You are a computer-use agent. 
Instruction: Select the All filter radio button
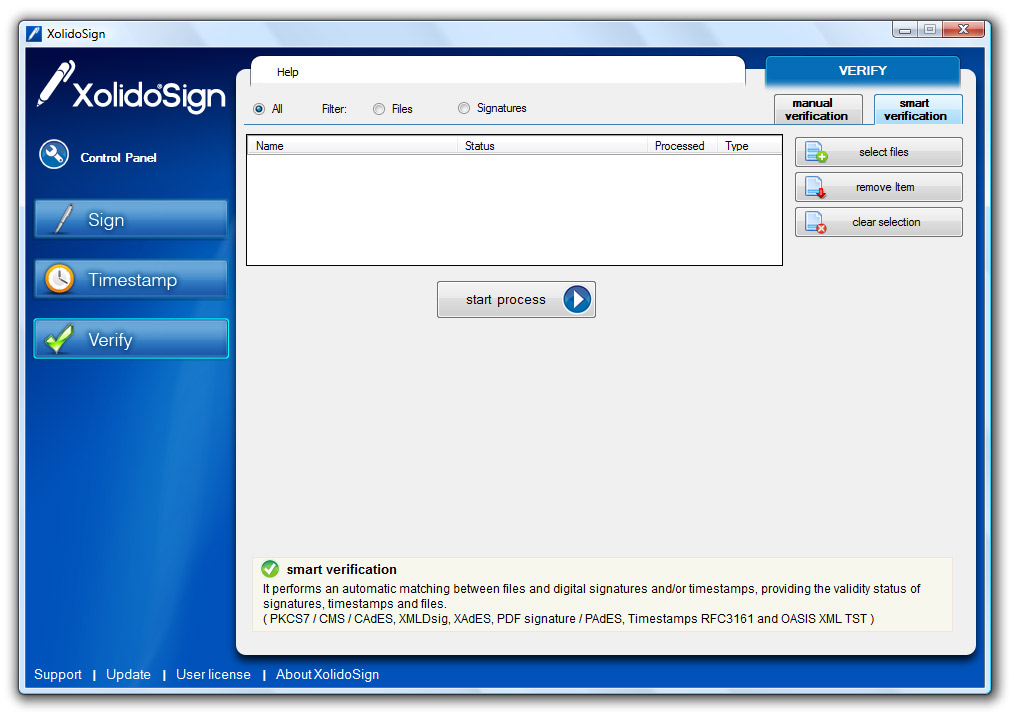pos(259,109)
